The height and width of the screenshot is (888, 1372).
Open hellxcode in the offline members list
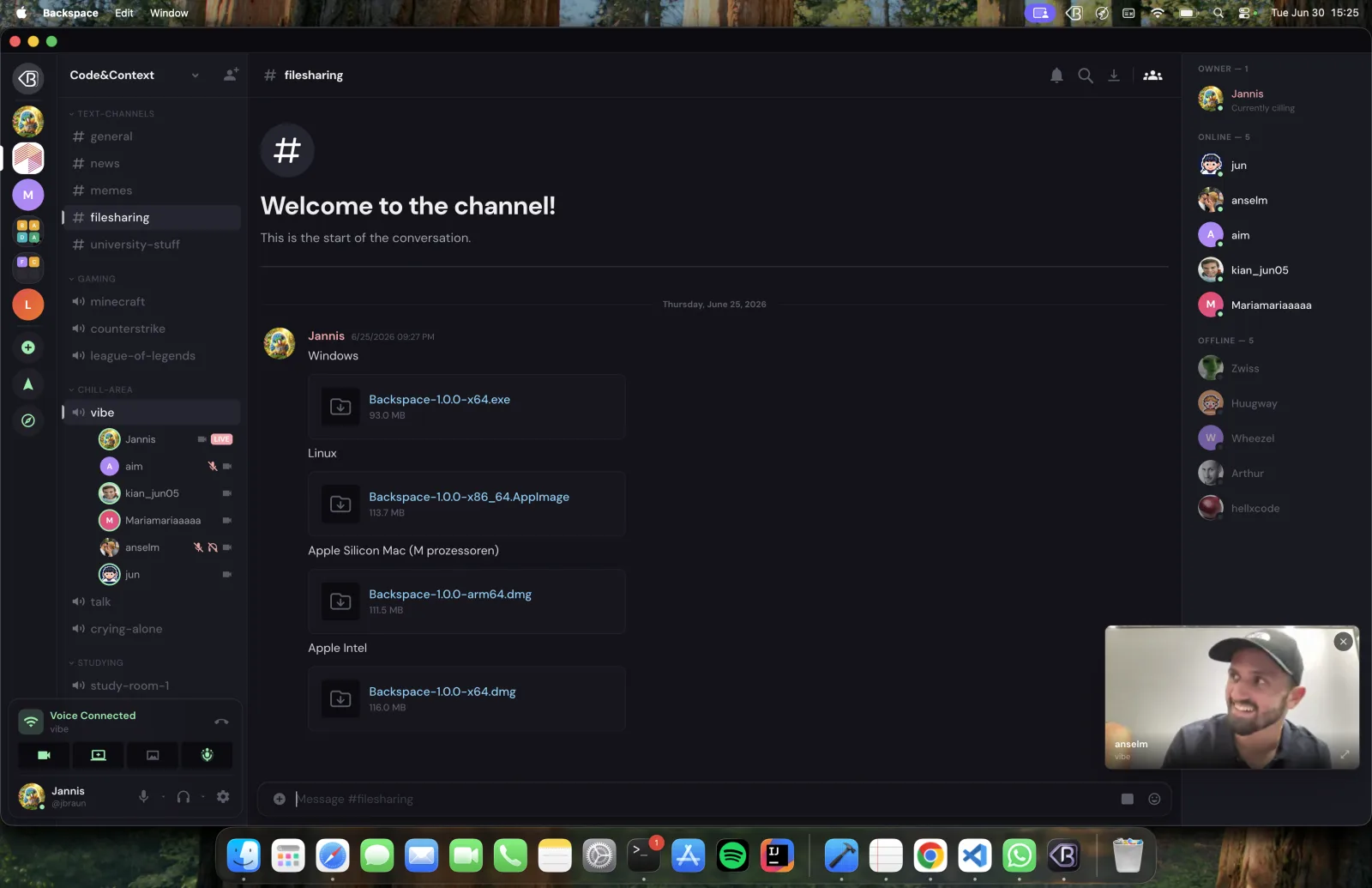(1273, 508)
